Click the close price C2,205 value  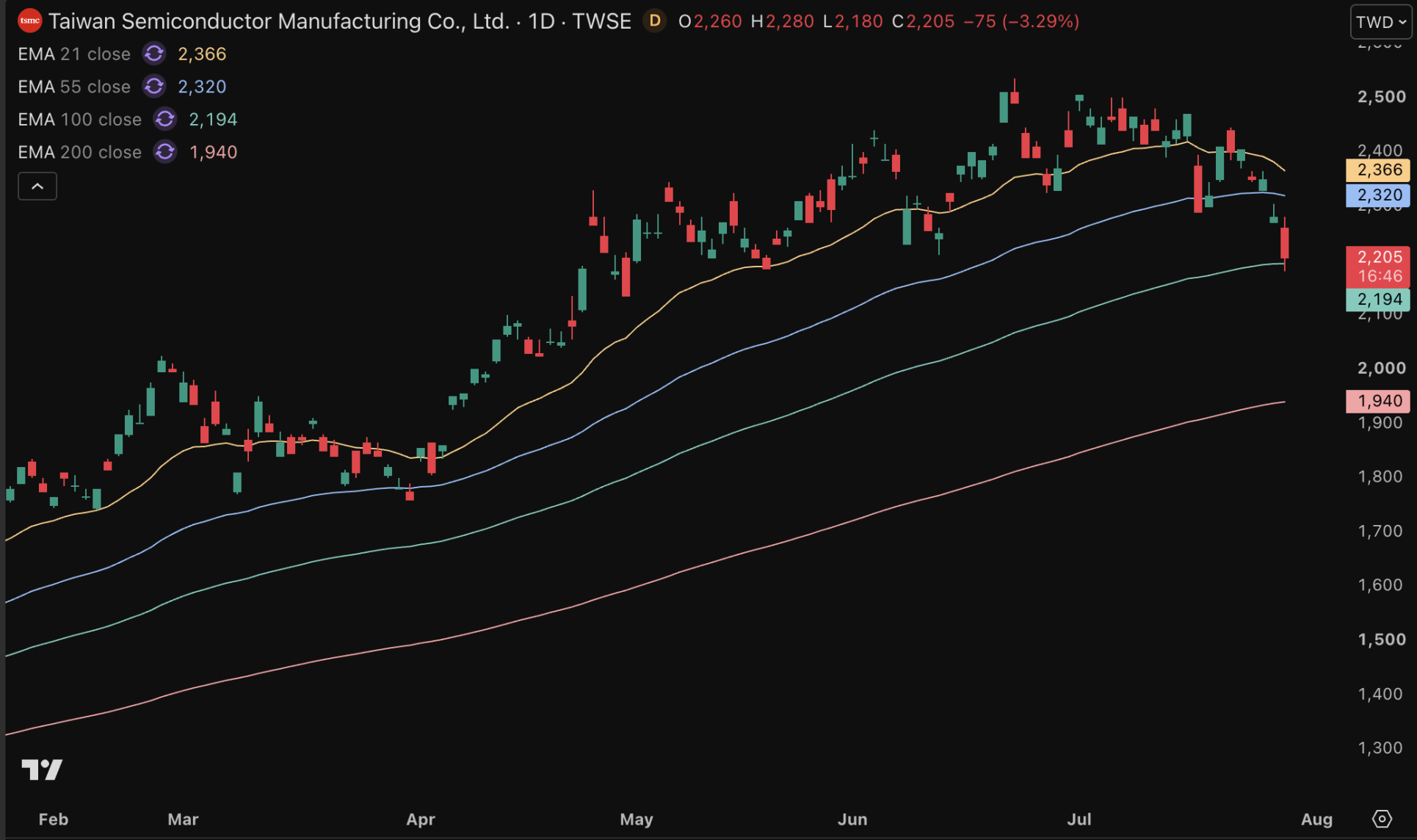tap(924, 21)
